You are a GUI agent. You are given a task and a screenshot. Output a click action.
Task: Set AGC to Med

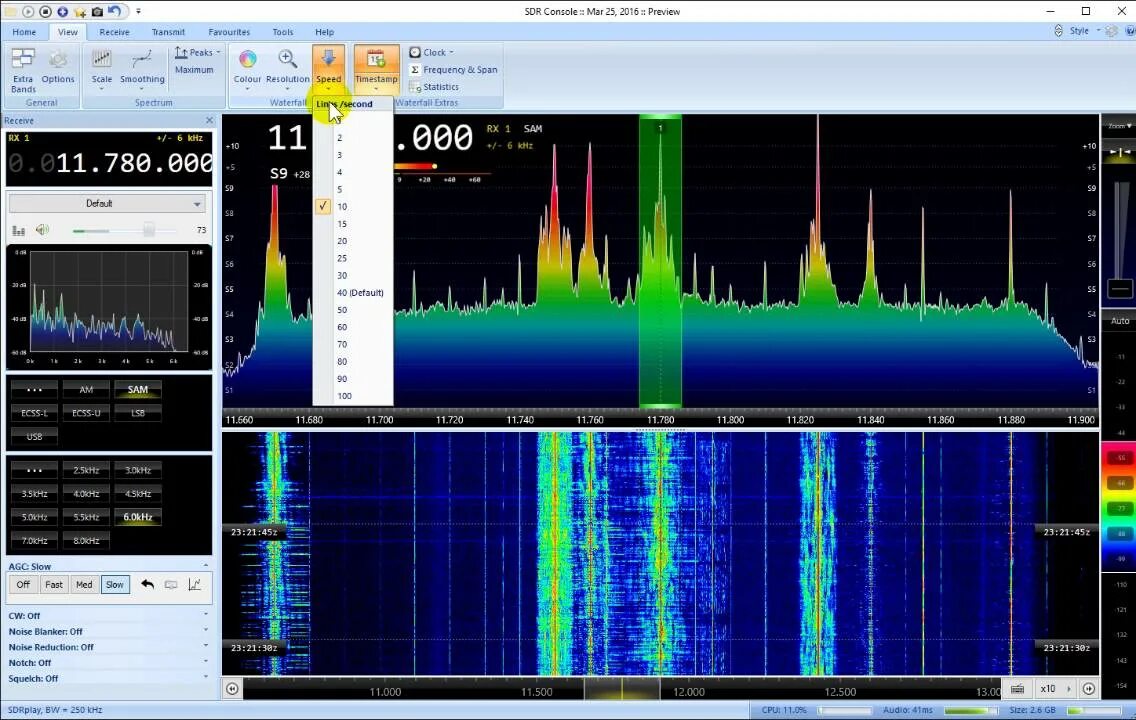point(84,585)
